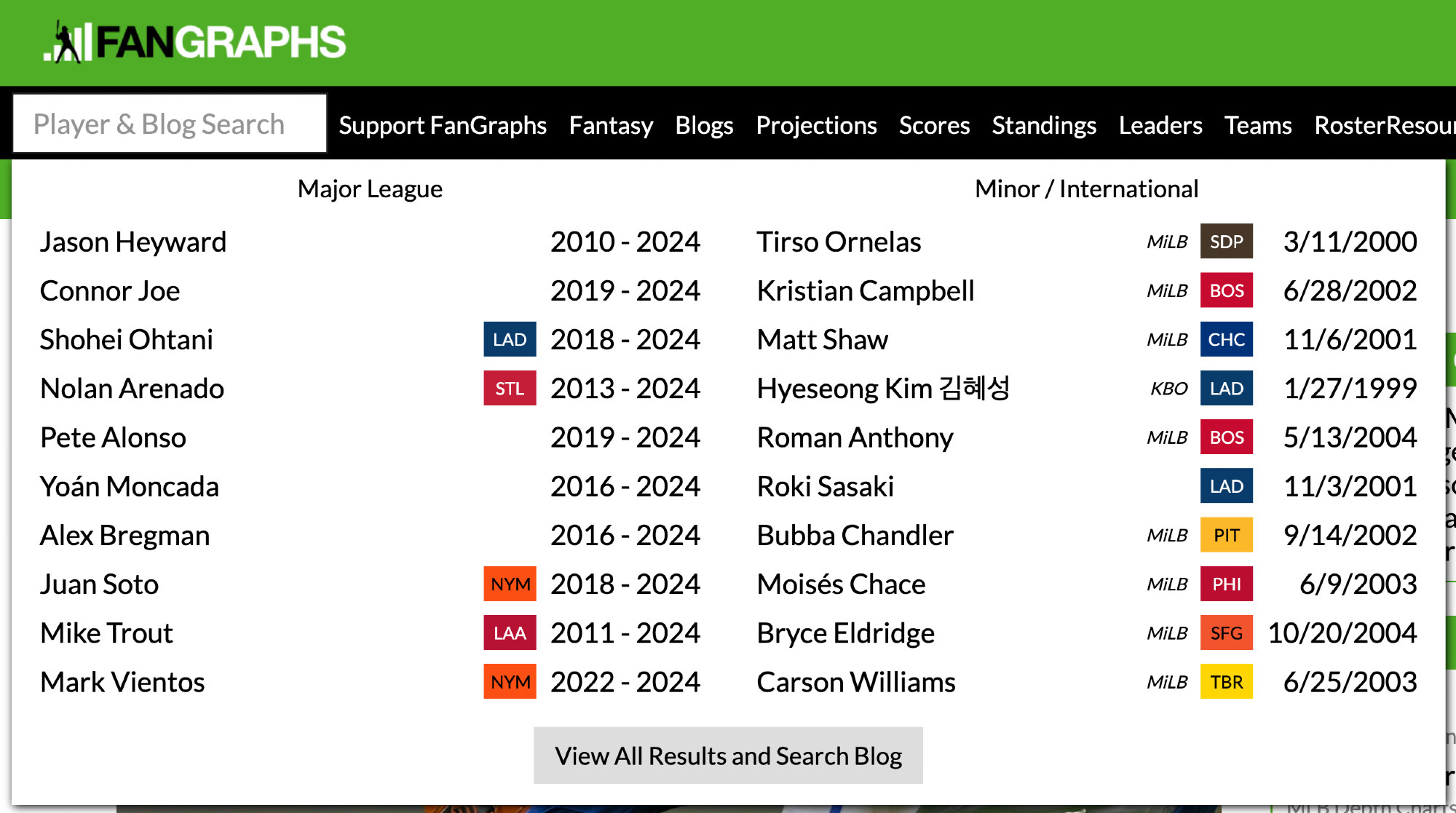Open Kristian Campbell player page
This screenshot has width=1456, height=813.
(866, 290)
